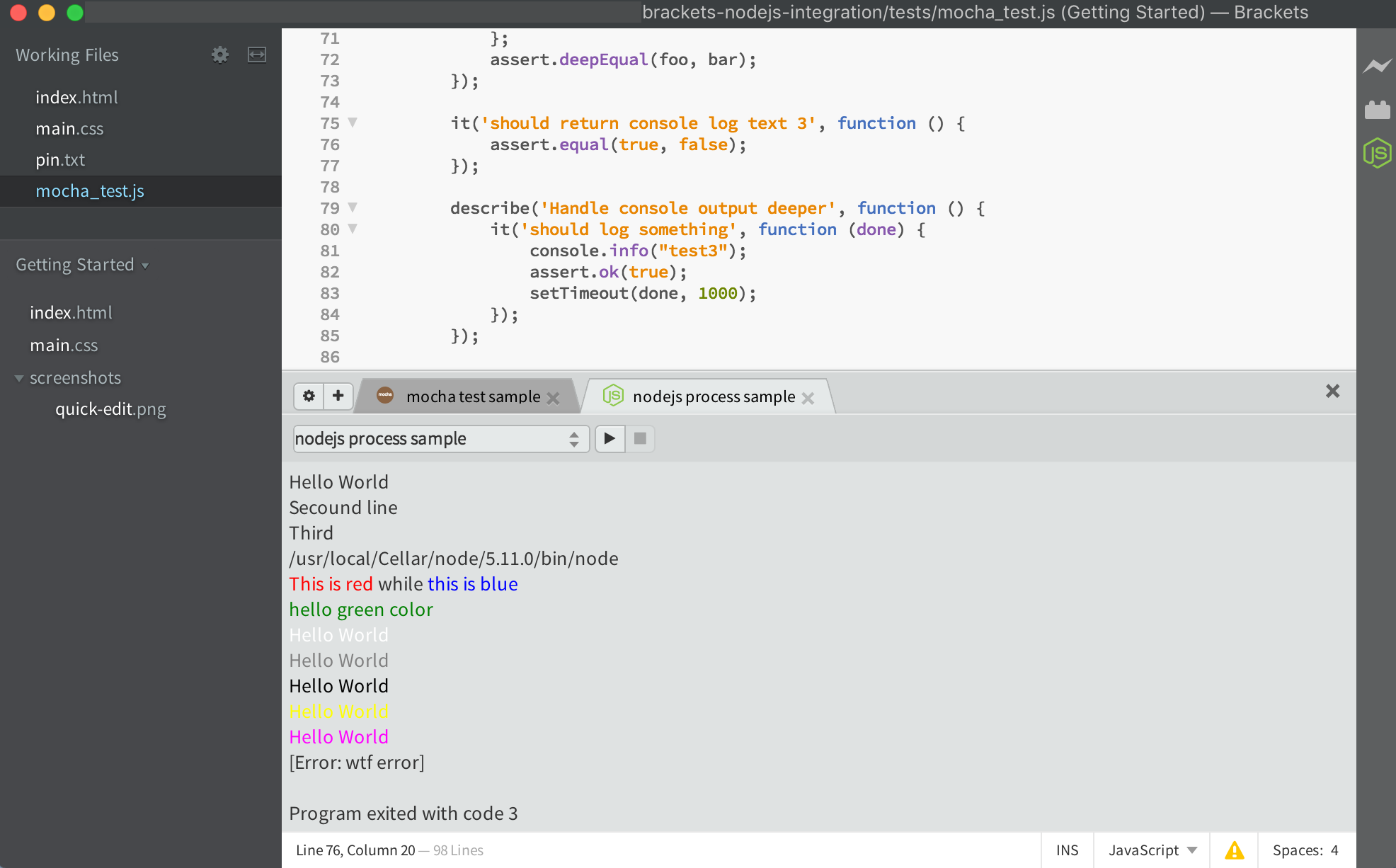Click the Node.js integration sidebar icon
This screenshot has height=868, width=1396.
point(1377,153)
